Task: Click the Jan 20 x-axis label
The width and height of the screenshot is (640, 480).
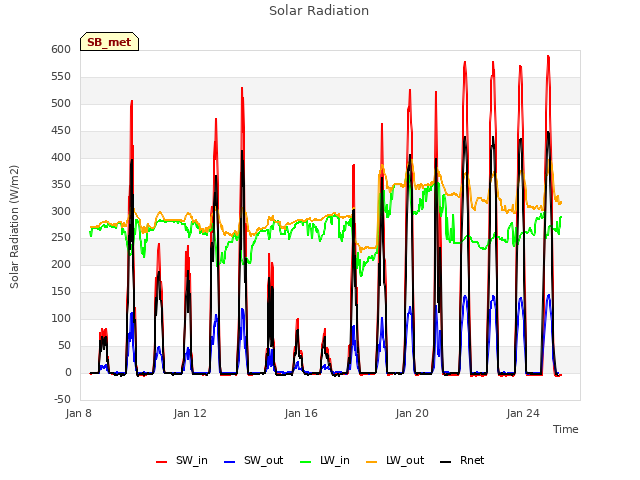Action: coord(412,413)
